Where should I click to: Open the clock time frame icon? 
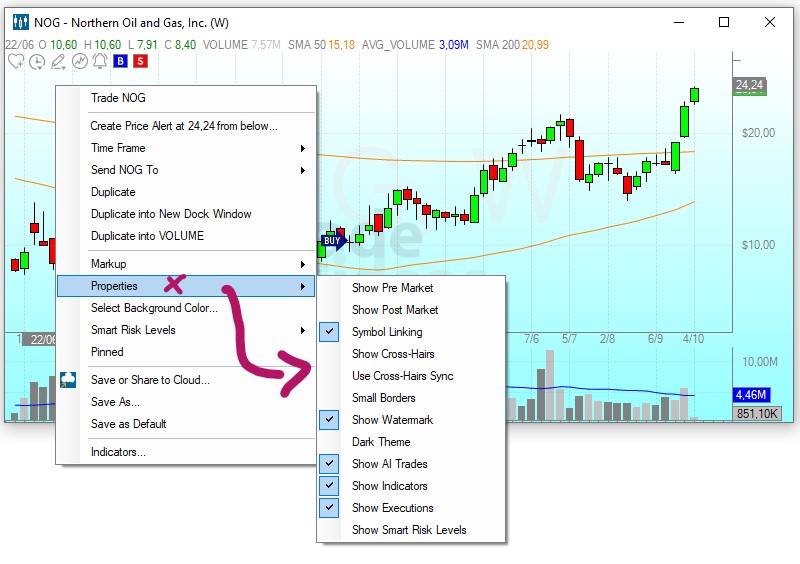tap(37, 62)
